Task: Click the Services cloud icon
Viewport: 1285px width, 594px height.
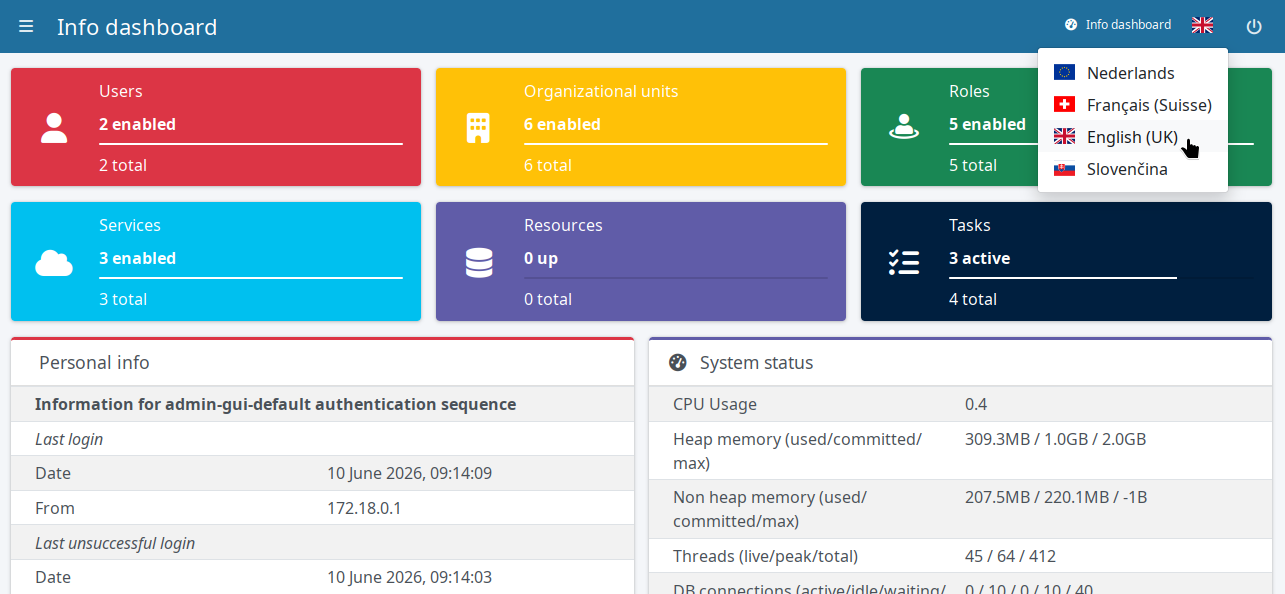Action: coord(54,262)
